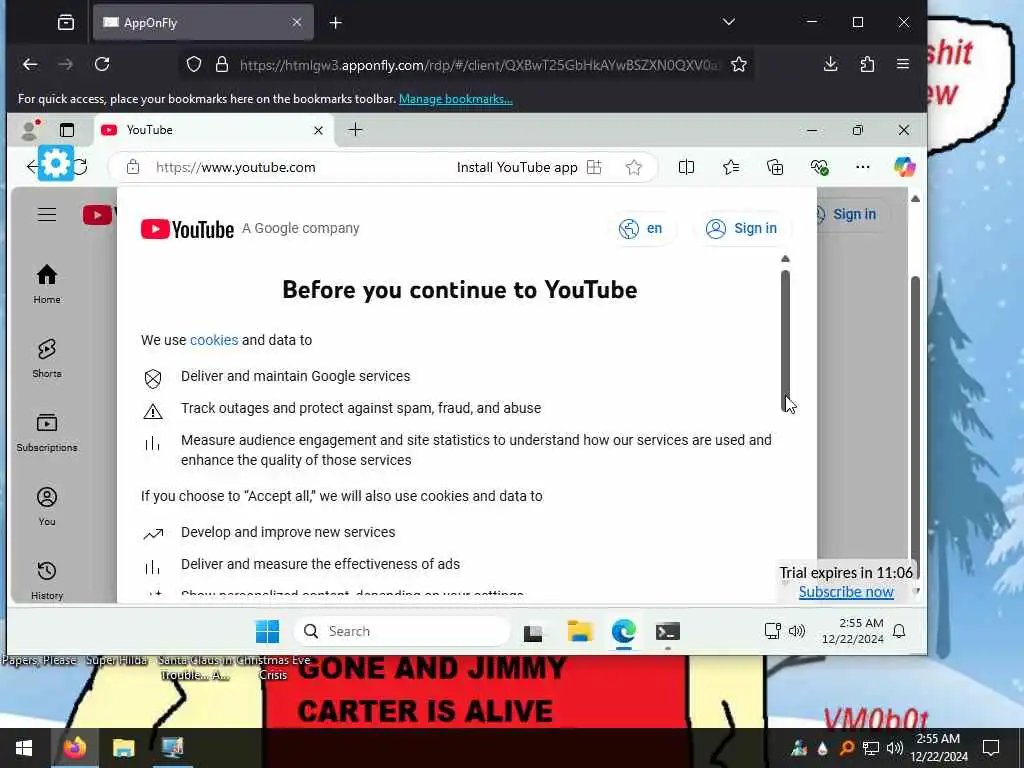Screen dimensions: 1024x768
Task: Click consent dialog scrollbar thumb
Action: [x=785, y=340]
